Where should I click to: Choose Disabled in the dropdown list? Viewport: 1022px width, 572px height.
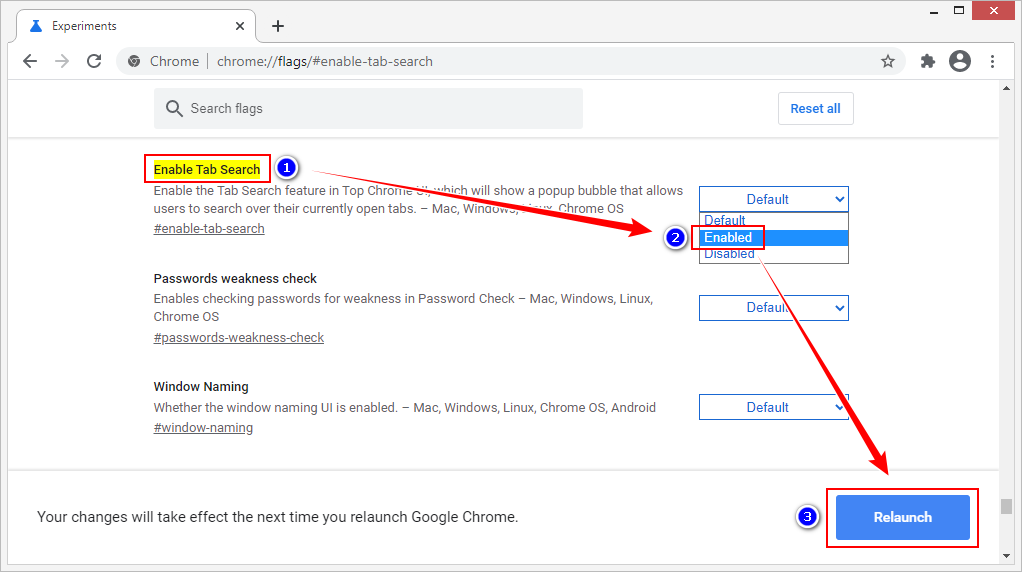774,254
